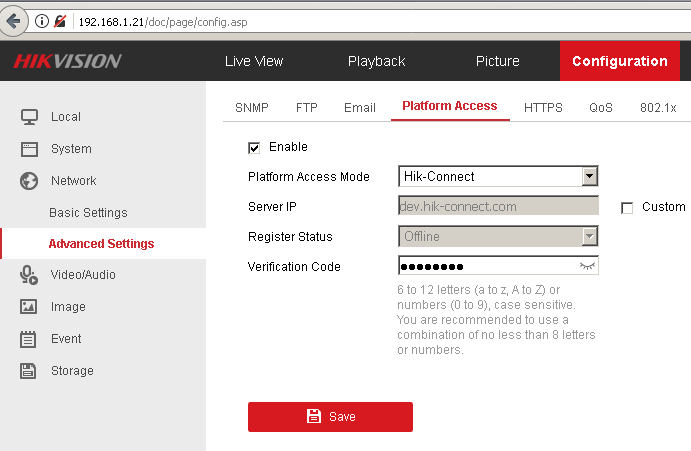Open the Register Status dropdown
691x451 pixels.
(589, 237)
